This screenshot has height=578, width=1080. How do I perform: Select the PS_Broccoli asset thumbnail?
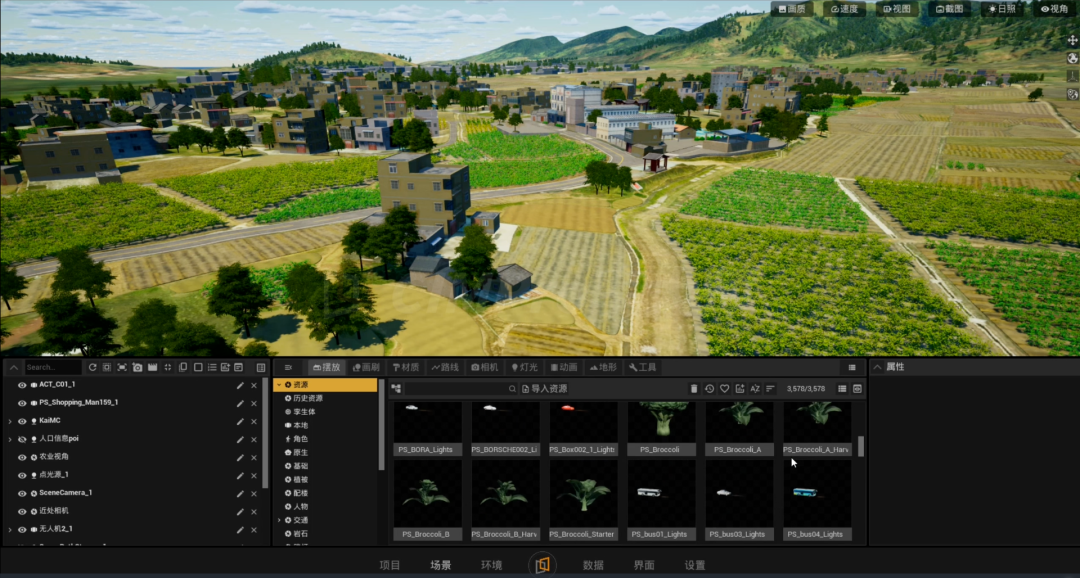click(661, 429)
